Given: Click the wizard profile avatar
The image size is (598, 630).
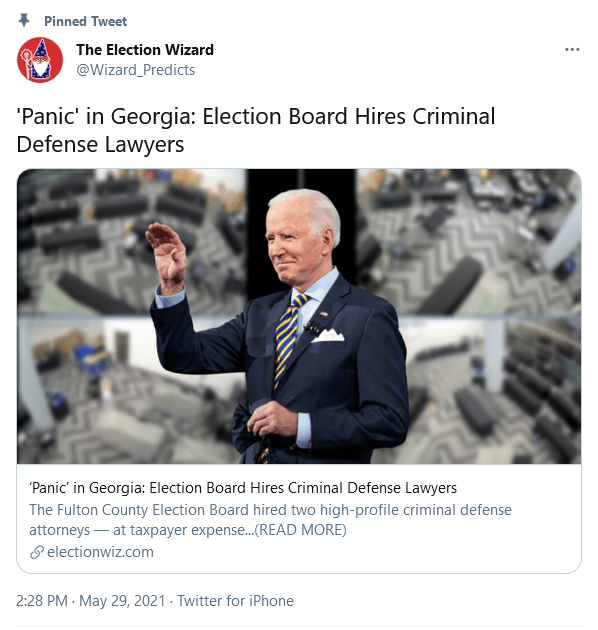Looking at the screenshot, I should pos(40,60).
